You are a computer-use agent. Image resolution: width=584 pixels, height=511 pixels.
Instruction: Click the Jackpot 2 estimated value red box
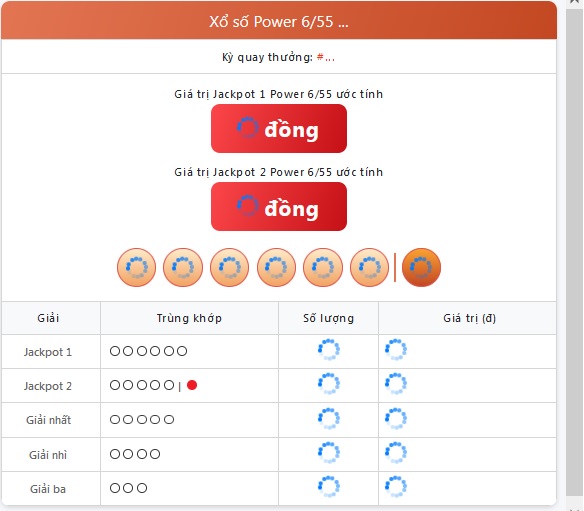pos(279,206)
